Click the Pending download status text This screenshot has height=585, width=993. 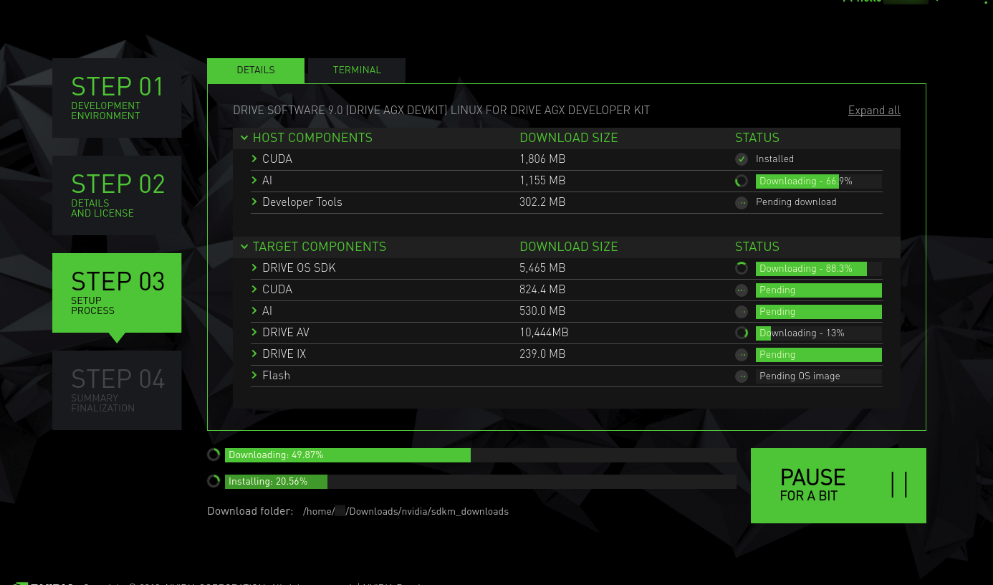tap(796, 202)
